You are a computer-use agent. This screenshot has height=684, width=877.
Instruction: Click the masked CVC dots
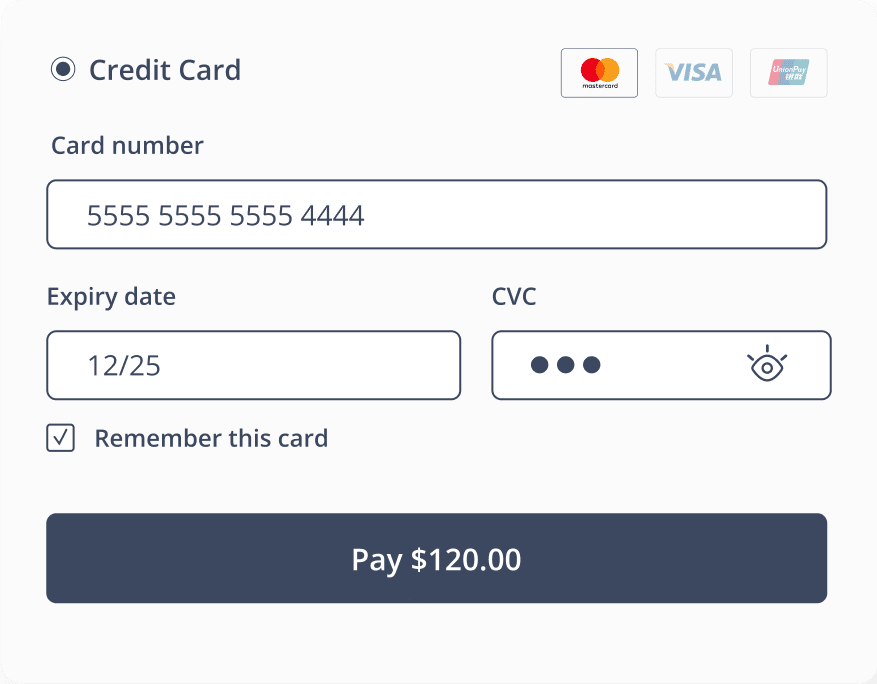tap(565, 365)
